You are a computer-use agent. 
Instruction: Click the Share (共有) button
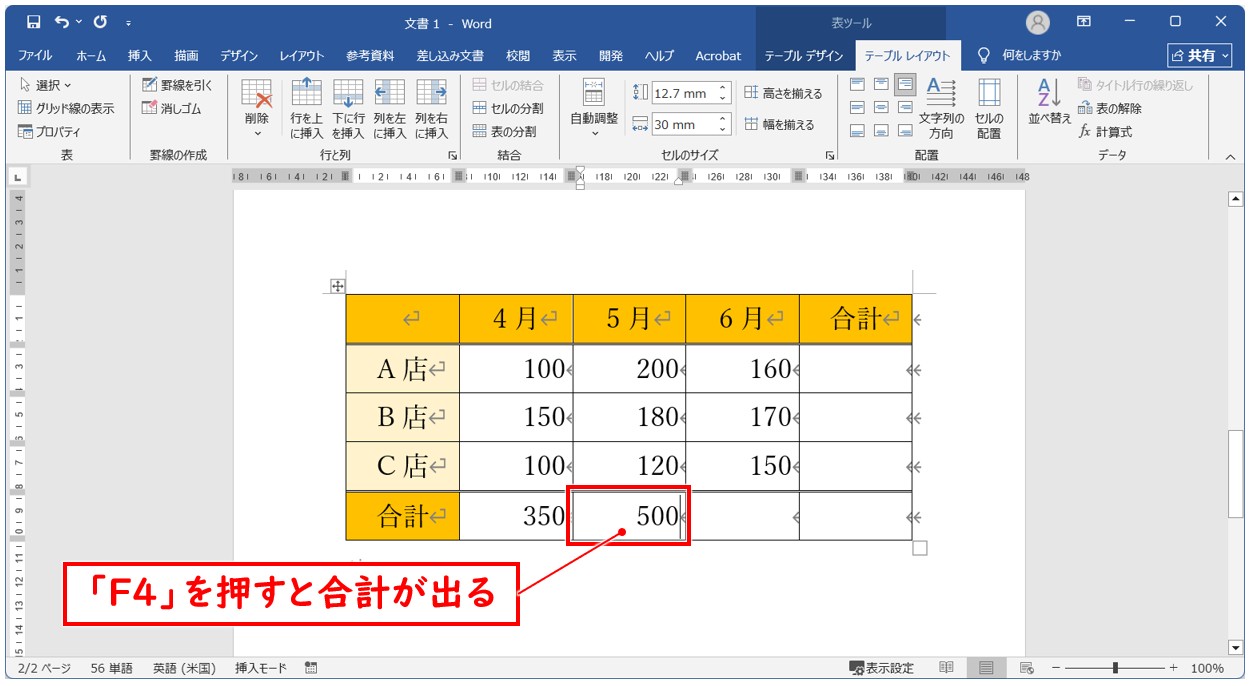click(x=1199, y=56)
